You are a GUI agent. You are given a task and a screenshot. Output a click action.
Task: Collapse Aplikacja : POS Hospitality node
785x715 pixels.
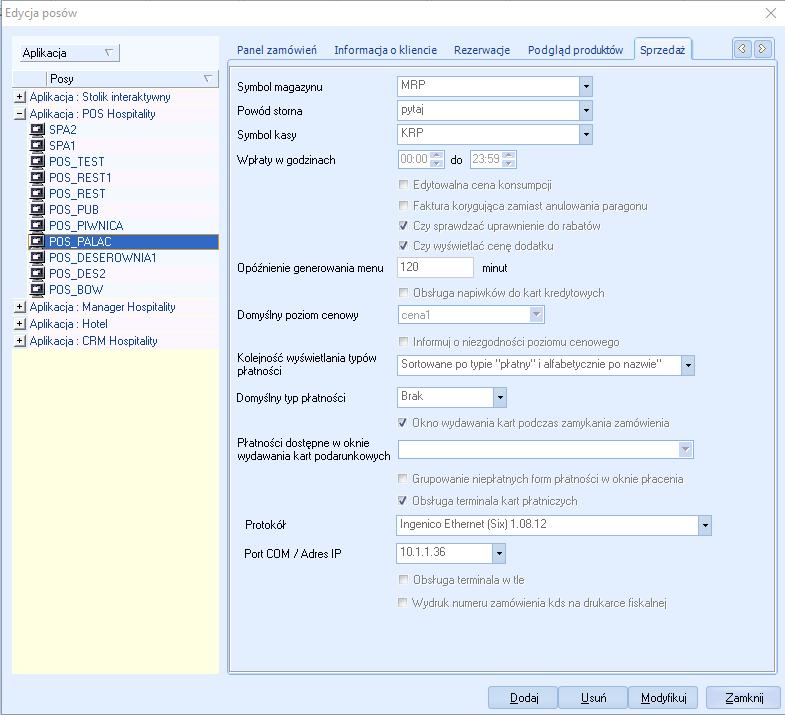[20, 114]
